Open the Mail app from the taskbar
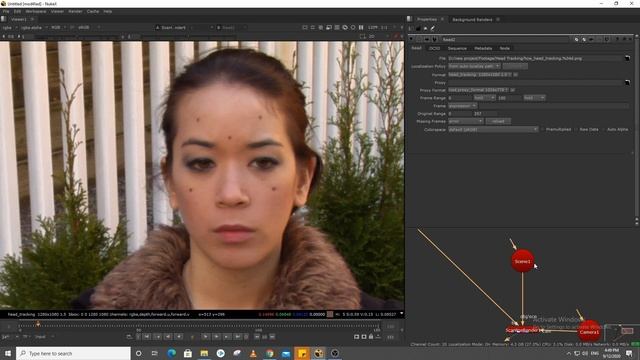The image size is (640, 360). coord(286,353)
